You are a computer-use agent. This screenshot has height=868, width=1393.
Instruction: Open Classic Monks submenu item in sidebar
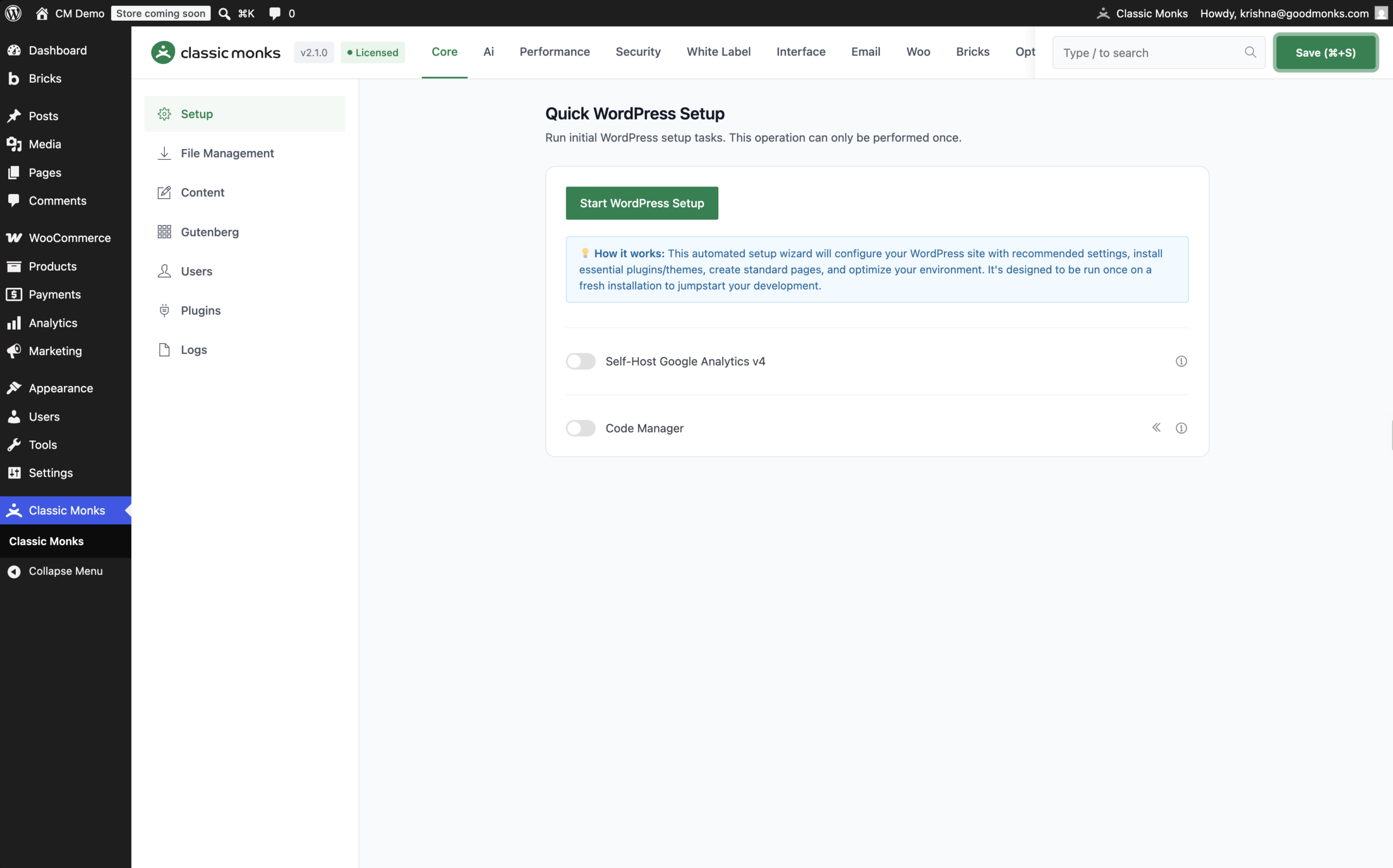[x=46, y=541]
